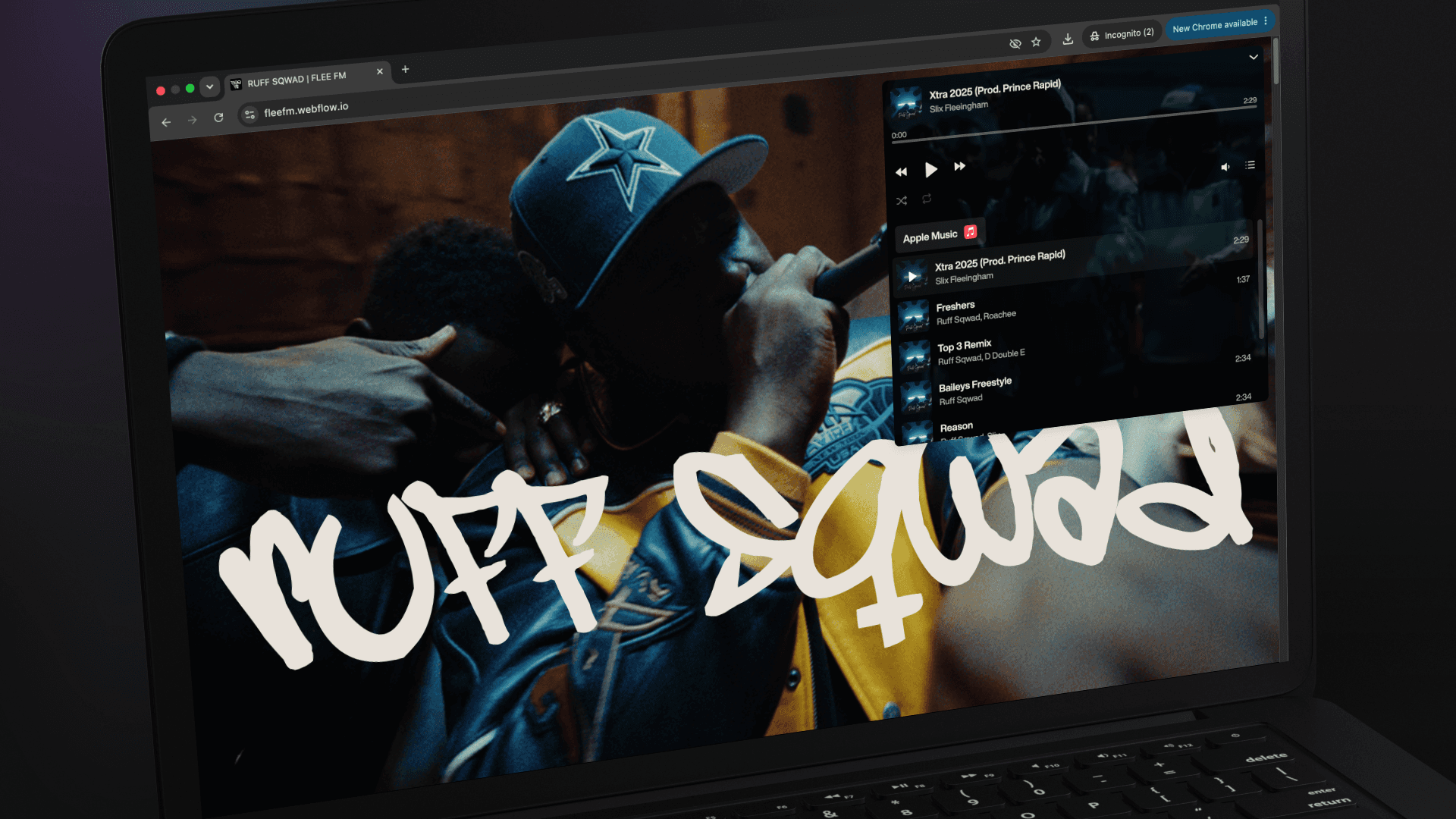Click the playlist scrollbar
The image size is (1456, 819).
point(1260,279)
